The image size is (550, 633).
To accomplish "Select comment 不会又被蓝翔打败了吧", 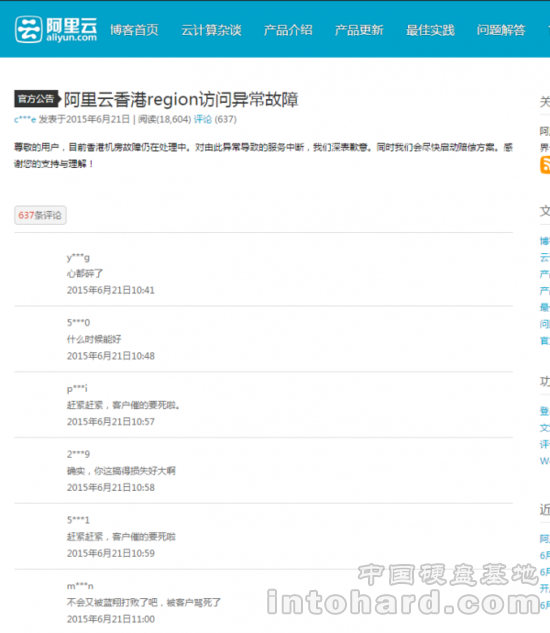I will pyautogui.click(x=112, y=603).
